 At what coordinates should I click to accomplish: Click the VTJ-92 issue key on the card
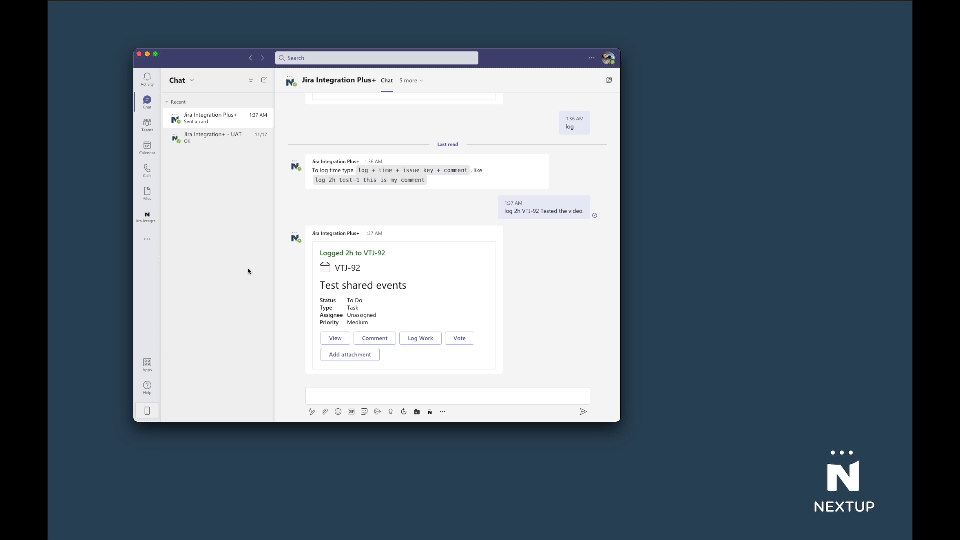coord(347,268)
